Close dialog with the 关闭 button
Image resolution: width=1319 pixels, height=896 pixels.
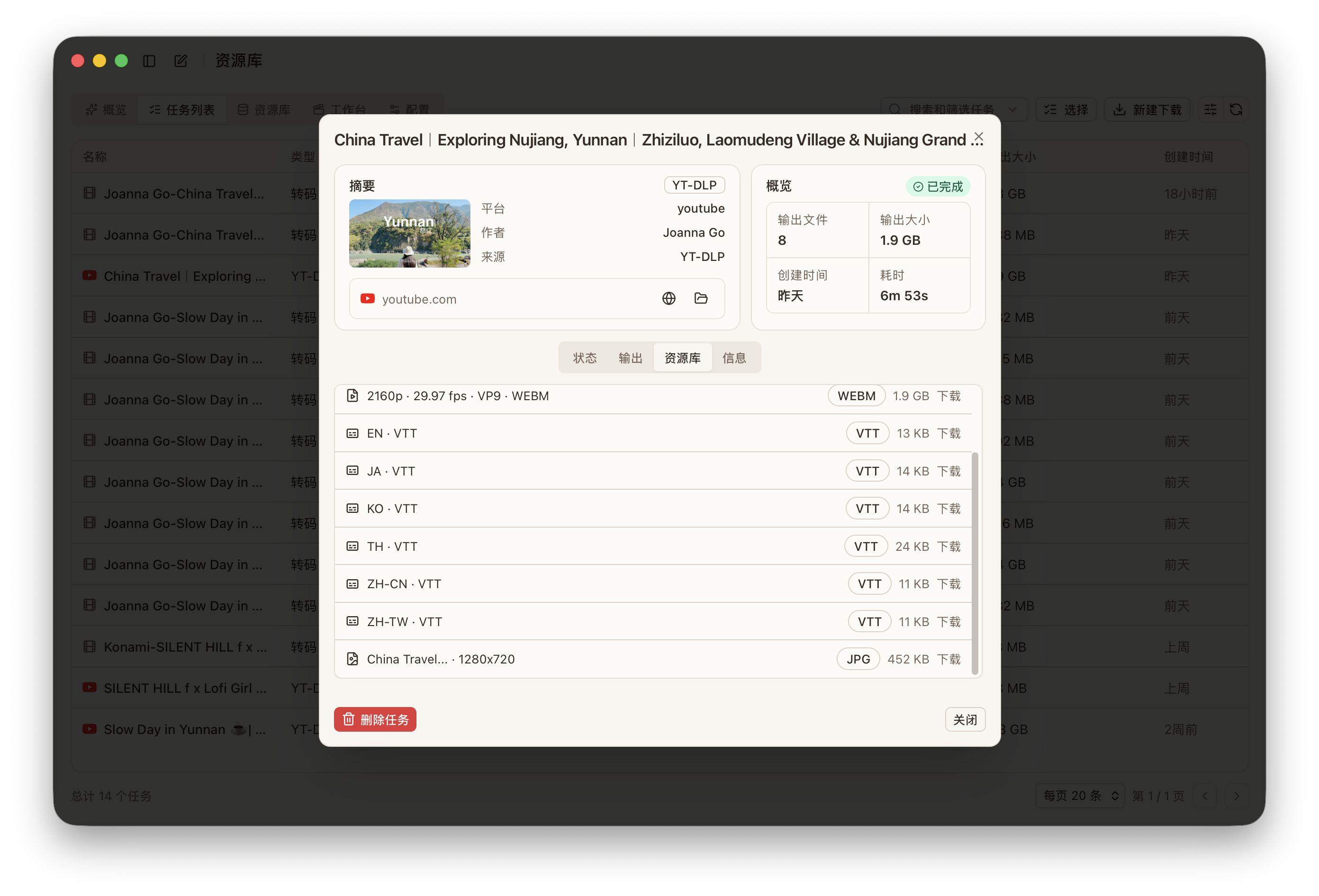[x=965, y=719]
